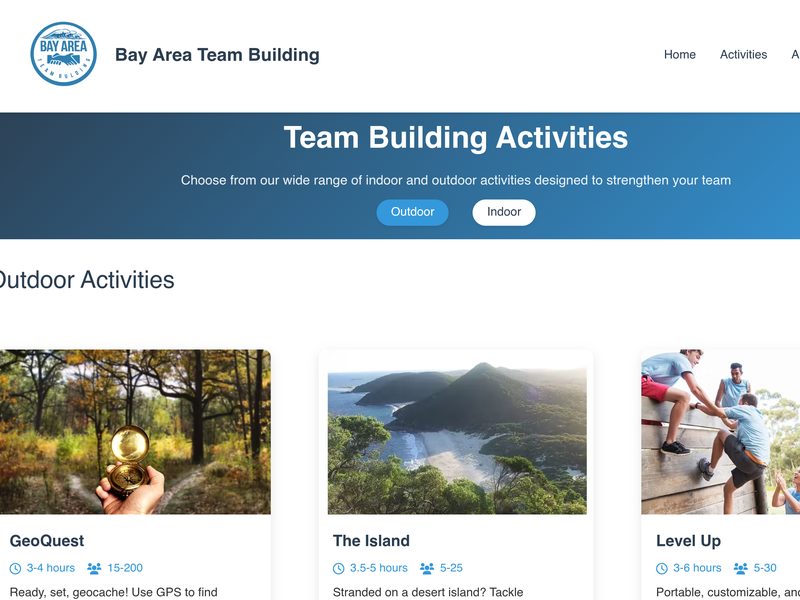
Task: Click the GeoQuest card title
Action: pos(47,541)
